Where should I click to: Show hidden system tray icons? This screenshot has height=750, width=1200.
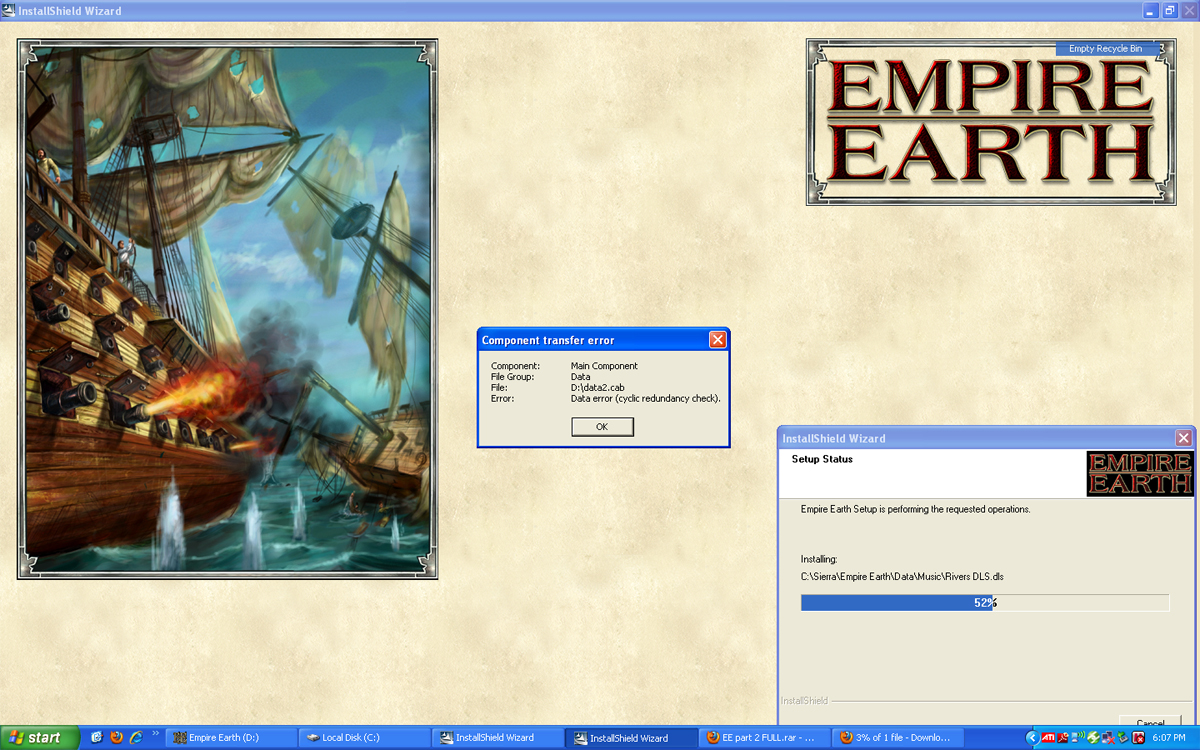(1033, 738)
